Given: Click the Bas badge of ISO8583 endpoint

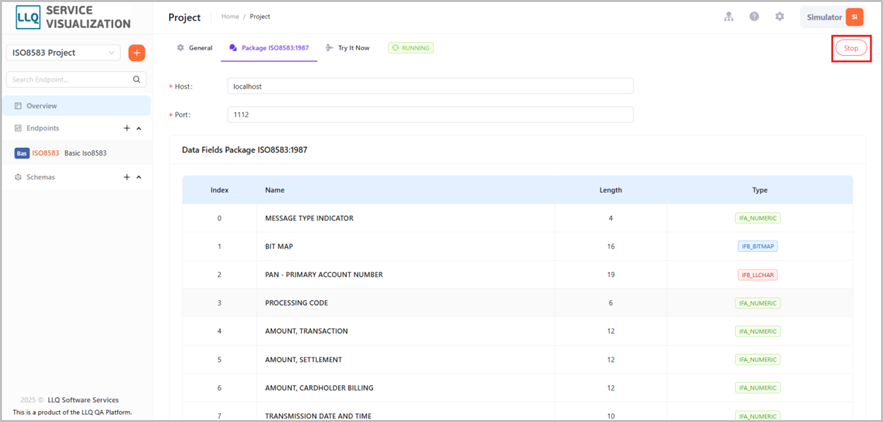Looking at the screenshot, I should [21, 153].
